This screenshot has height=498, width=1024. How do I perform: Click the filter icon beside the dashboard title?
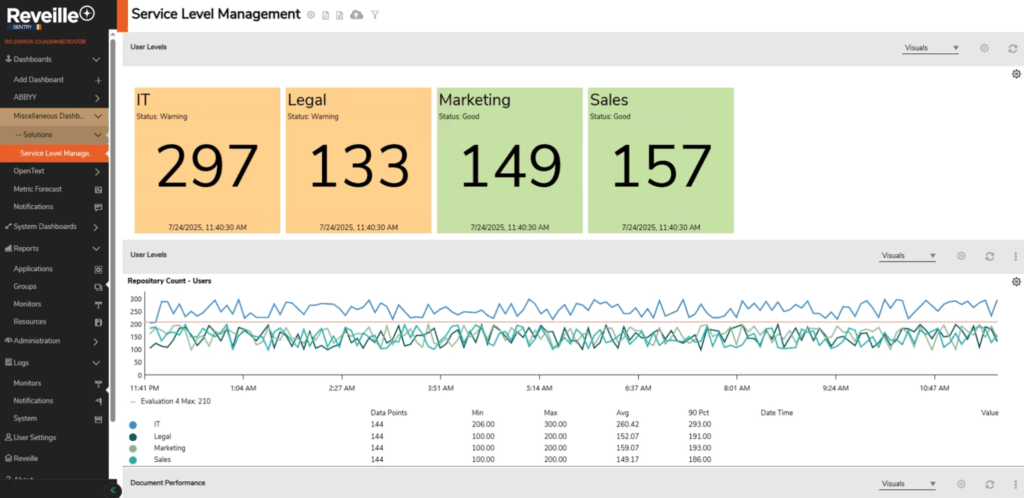tap(375, 15)
